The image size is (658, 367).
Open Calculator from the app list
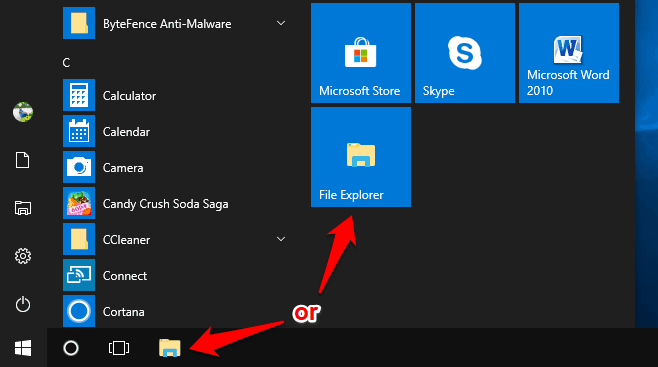coord(174,96)
